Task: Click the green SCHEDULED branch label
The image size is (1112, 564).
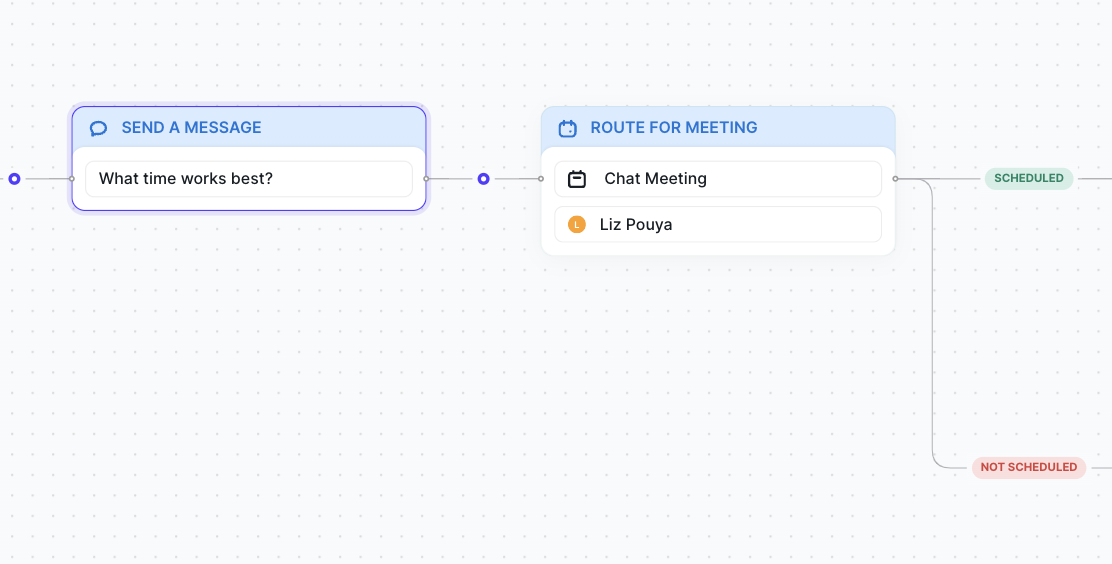Action: tap(1028, 179)
